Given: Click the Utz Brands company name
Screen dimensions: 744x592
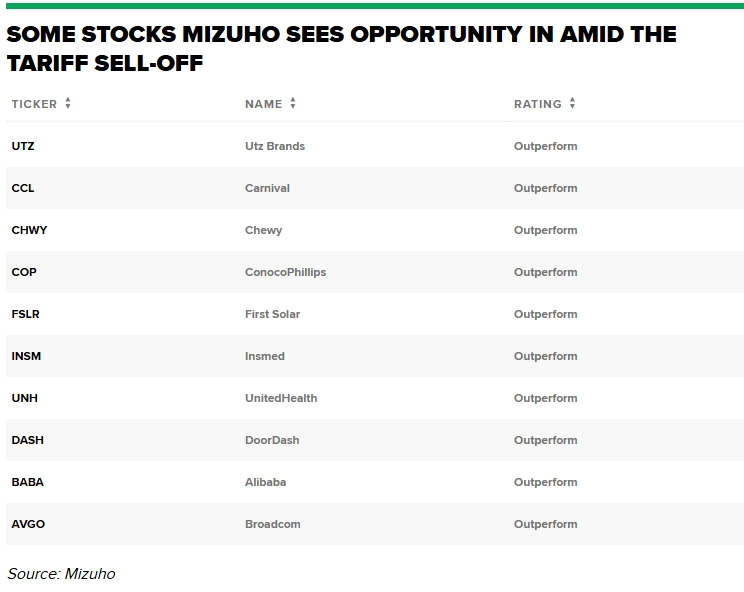Looking at the screenshot, I should tap(275, 146).
